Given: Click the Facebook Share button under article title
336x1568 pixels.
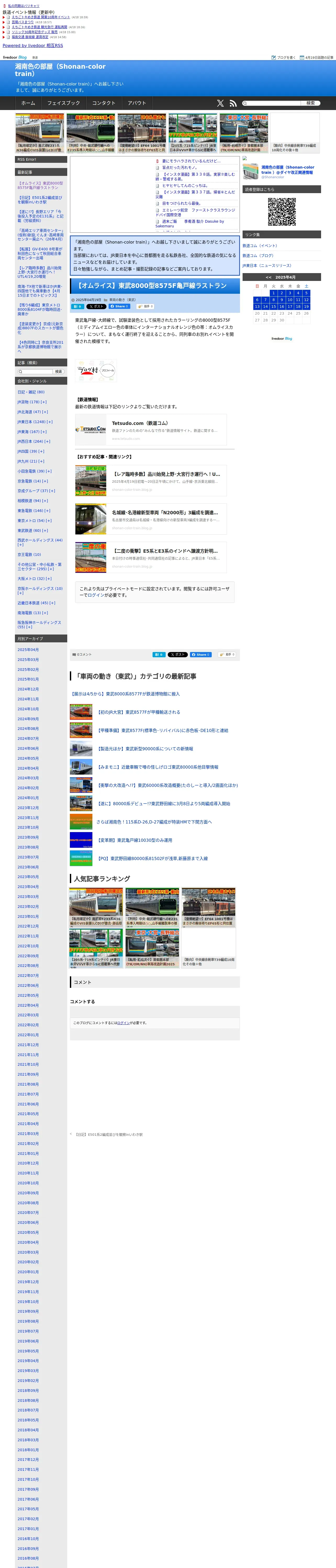Looking at the screenshot, I should (x=120, y=307).
